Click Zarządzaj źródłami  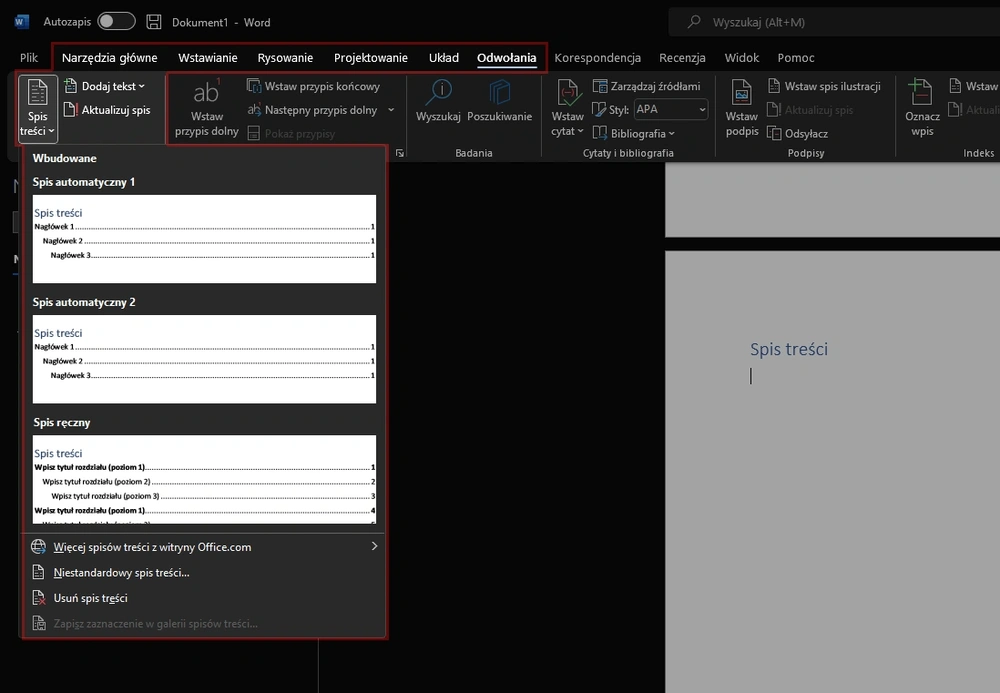(x=647, y=86)
